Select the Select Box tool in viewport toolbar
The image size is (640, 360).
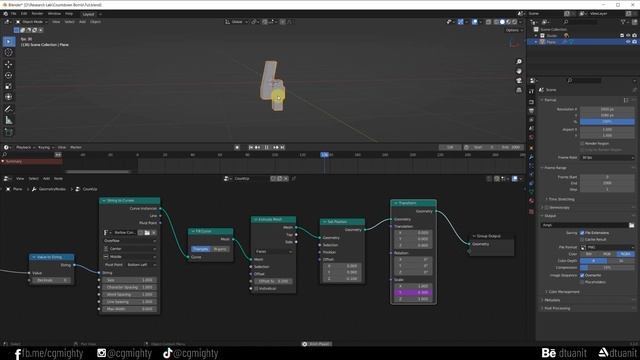click(x=9, y=42)
